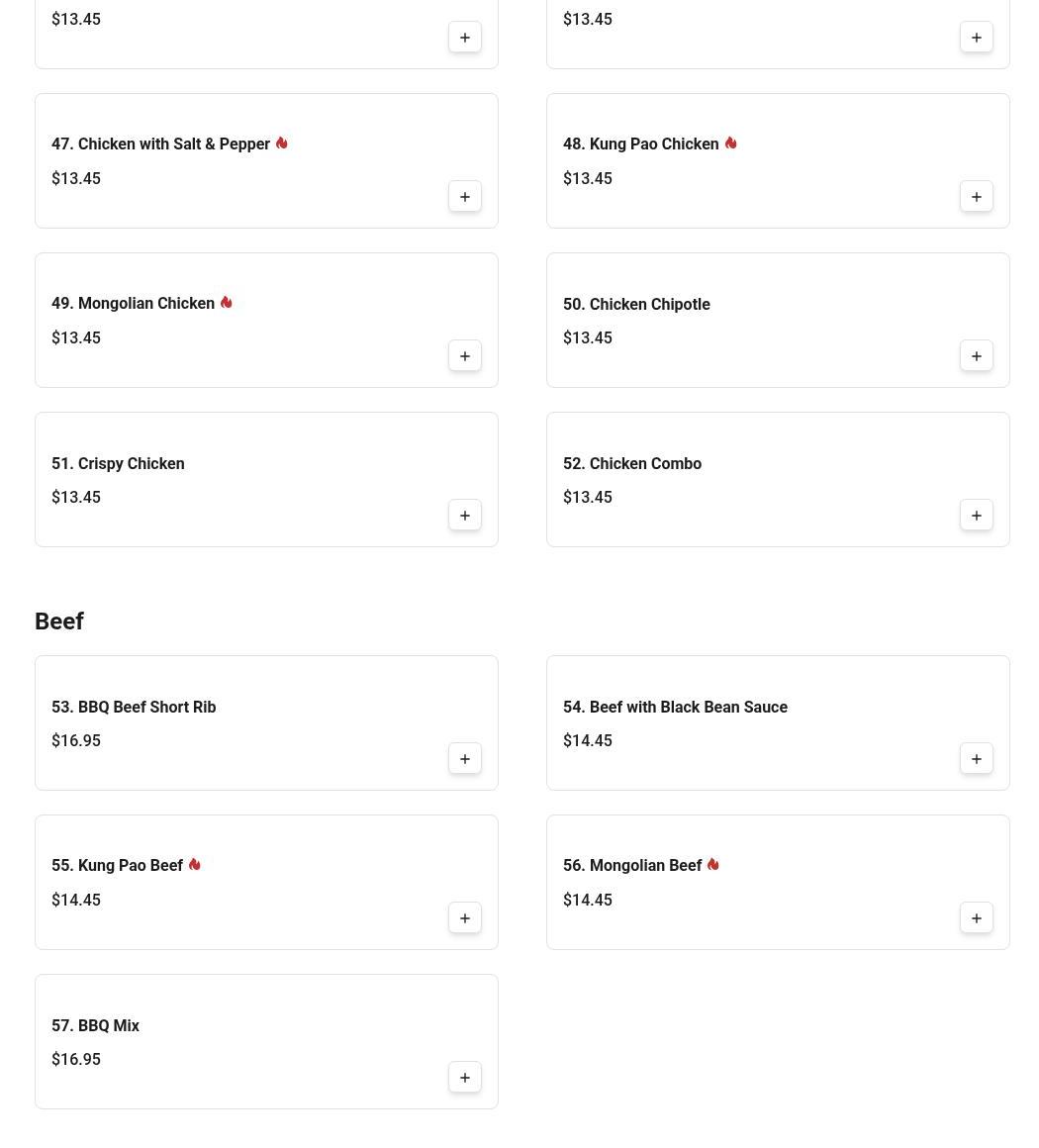Click the Beef section heading
The height and width of the screenshot is (1148, 1039).
click(x=59, y=622)
